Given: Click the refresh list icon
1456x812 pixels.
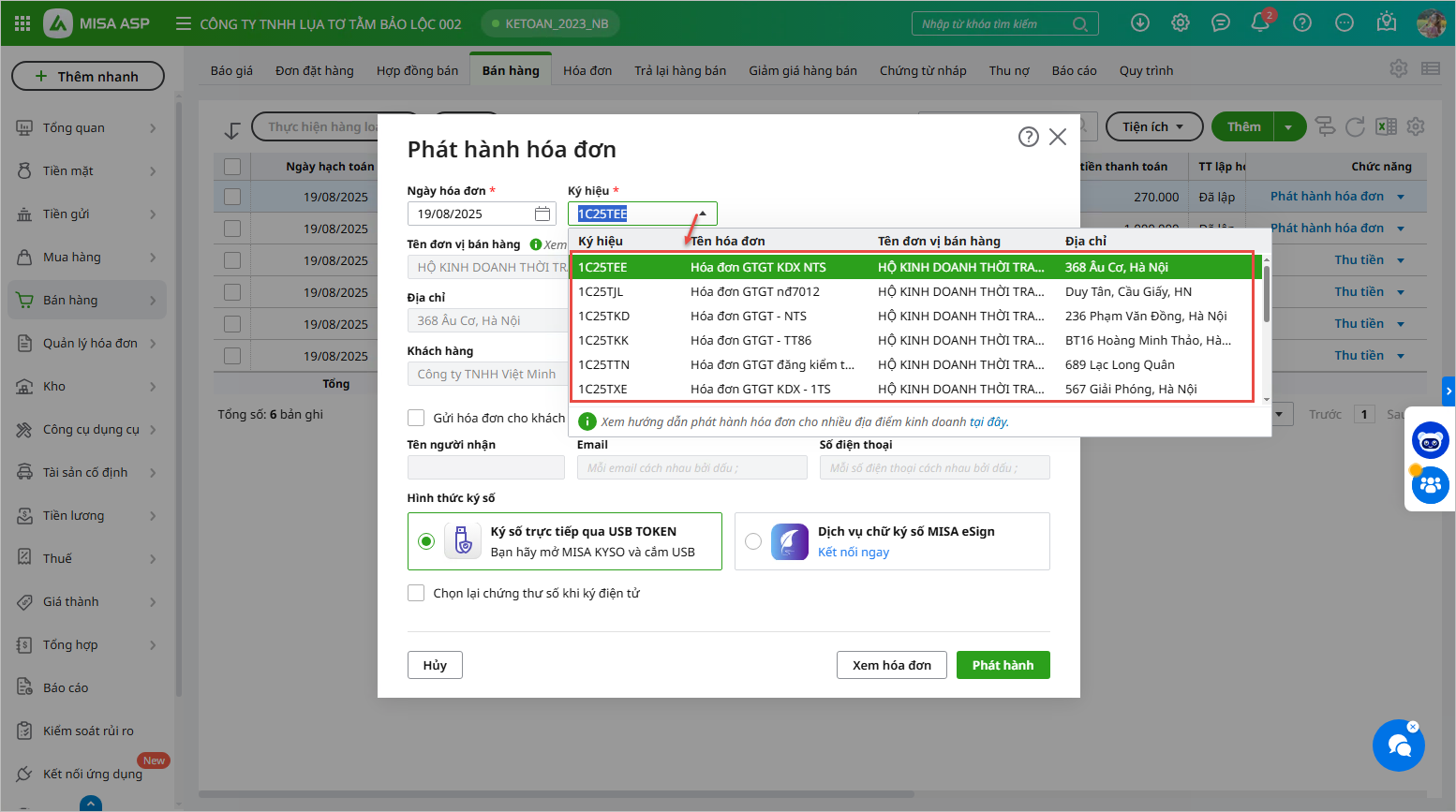Looking at the screenshot, I should [x=1355, y=126].
